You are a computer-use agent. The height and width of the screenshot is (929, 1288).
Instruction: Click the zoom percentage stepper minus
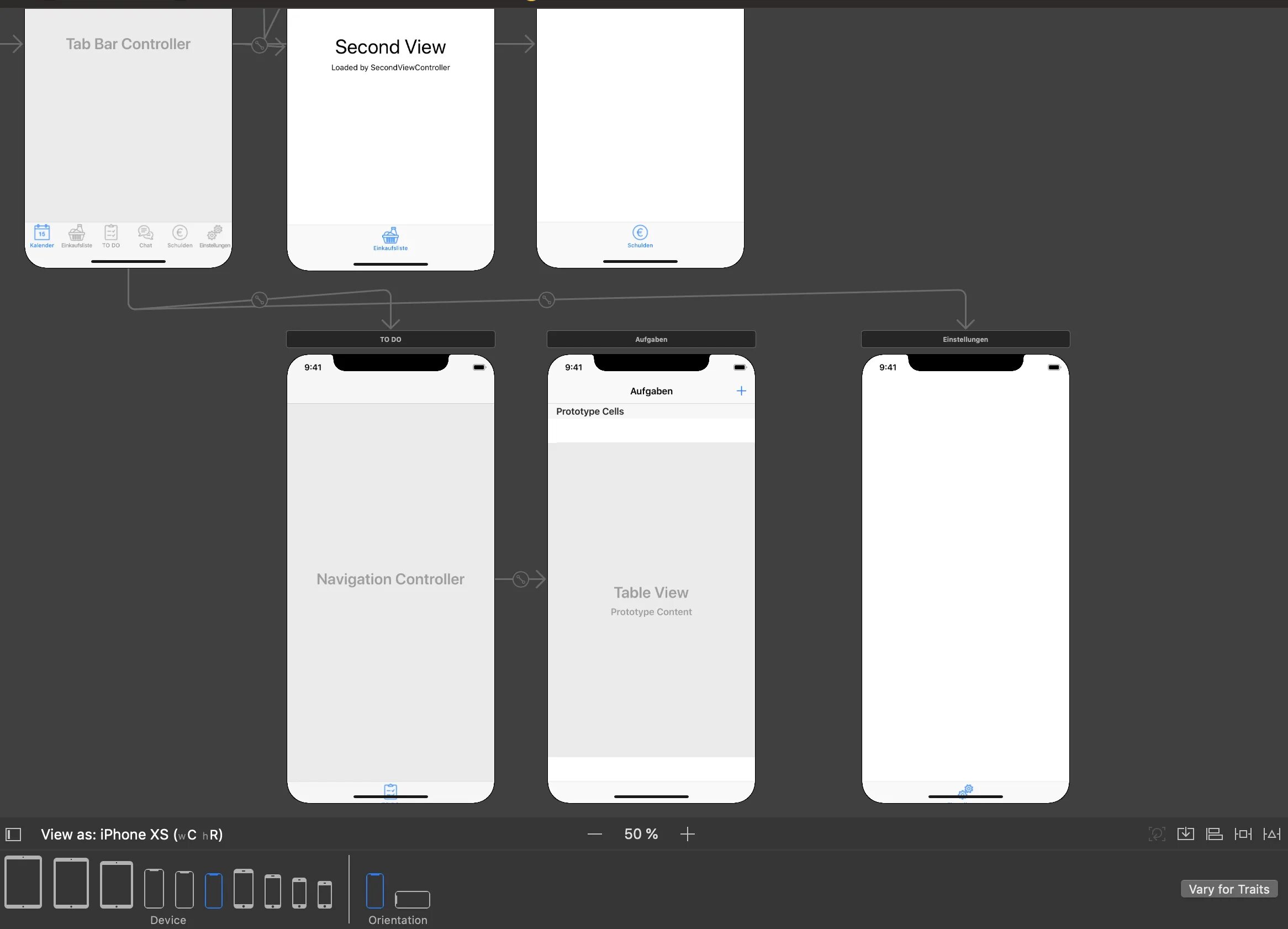pyautogui.click(x=594, y=834)
